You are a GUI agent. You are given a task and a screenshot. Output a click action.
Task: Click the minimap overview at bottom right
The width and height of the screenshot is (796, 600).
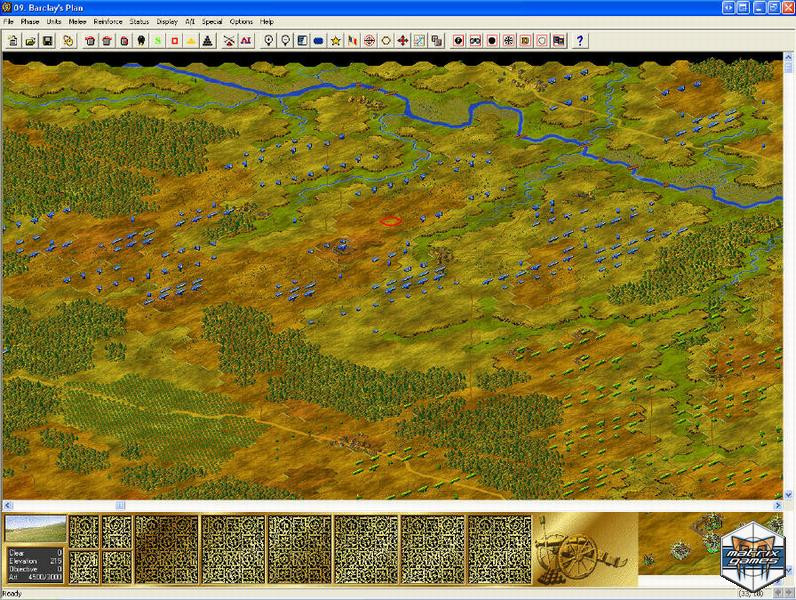(x=710, y=544)
